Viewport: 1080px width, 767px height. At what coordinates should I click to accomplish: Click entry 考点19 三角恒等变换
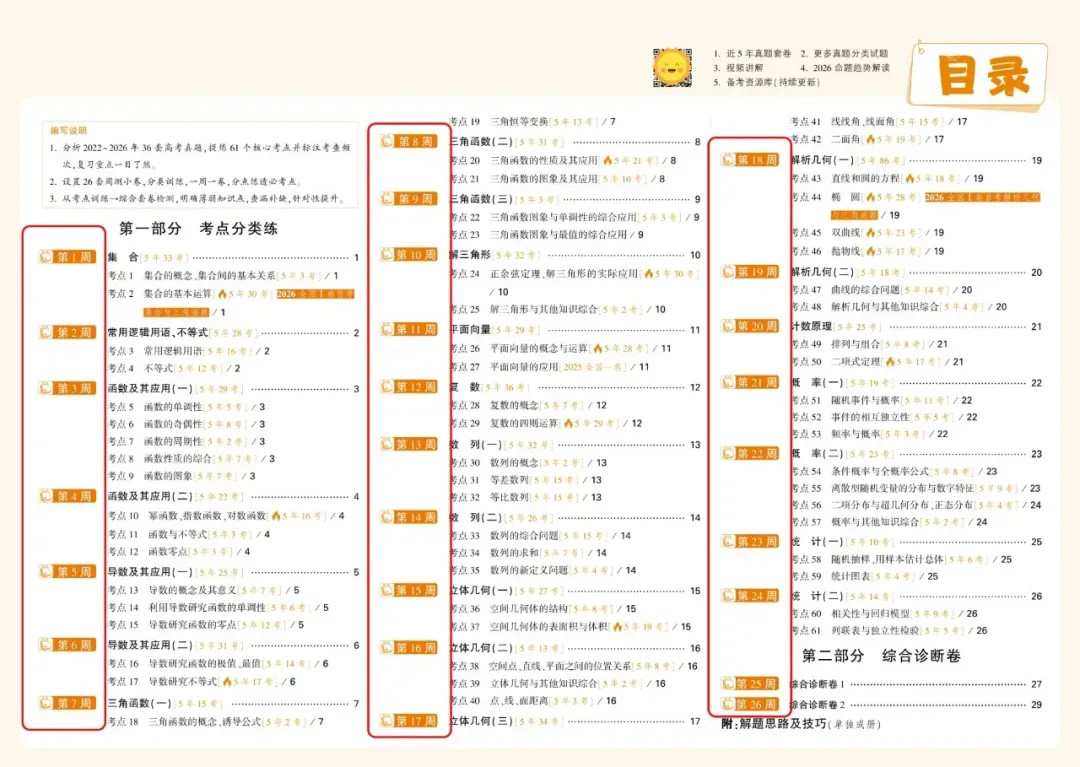click(x=533, y=122)
